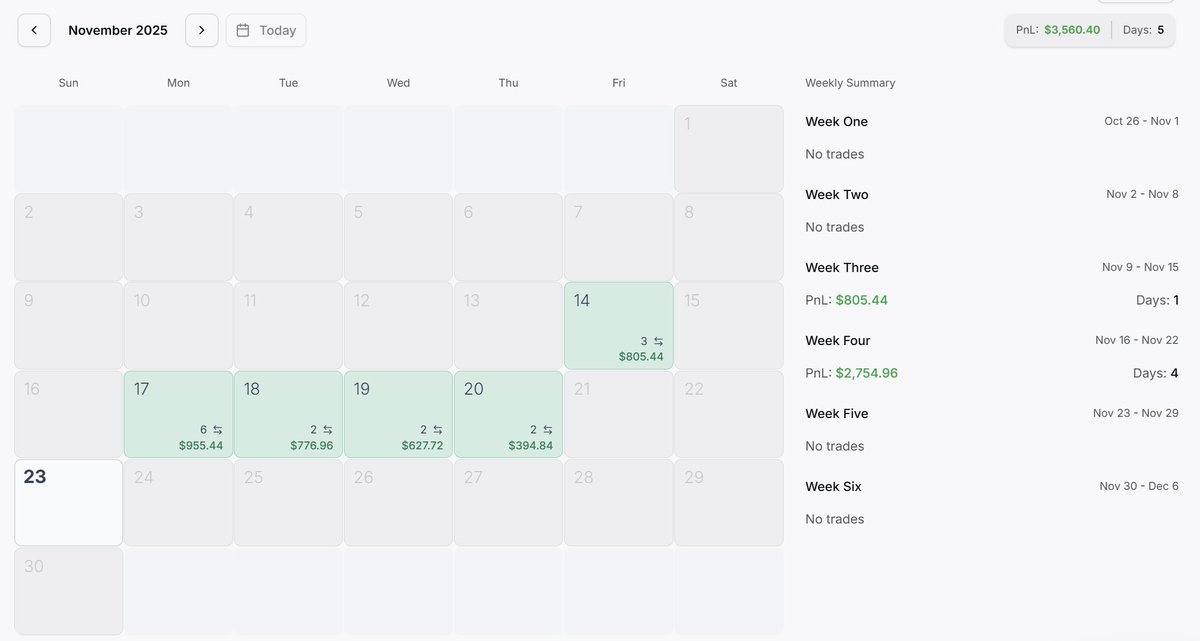Screen dimensions: 1200x641
Task: Select November 1 day cell
Action: point(729,149)
